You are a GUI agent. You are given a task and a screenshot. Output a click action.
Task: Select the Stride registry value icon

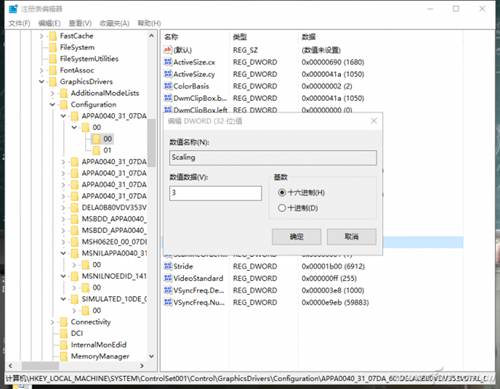click(168, 266)
